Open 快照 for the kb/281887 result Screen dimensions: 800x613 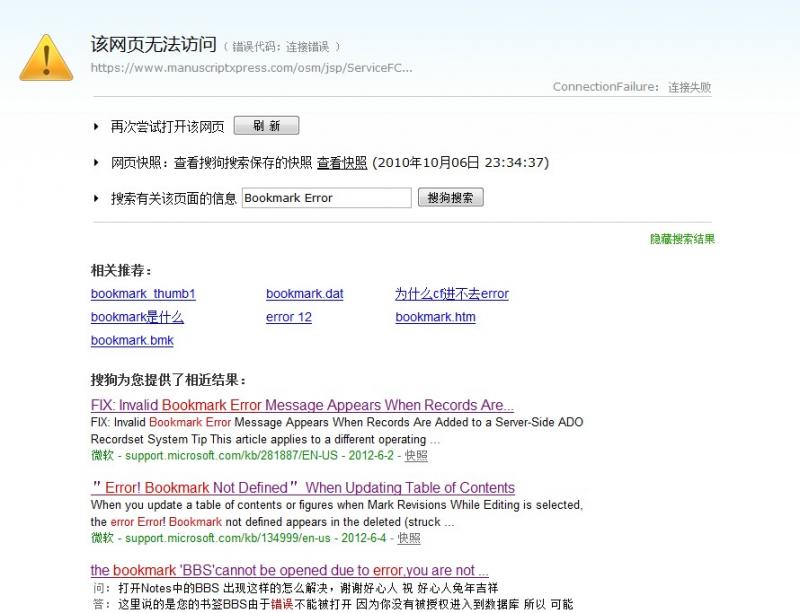(416, 456)
